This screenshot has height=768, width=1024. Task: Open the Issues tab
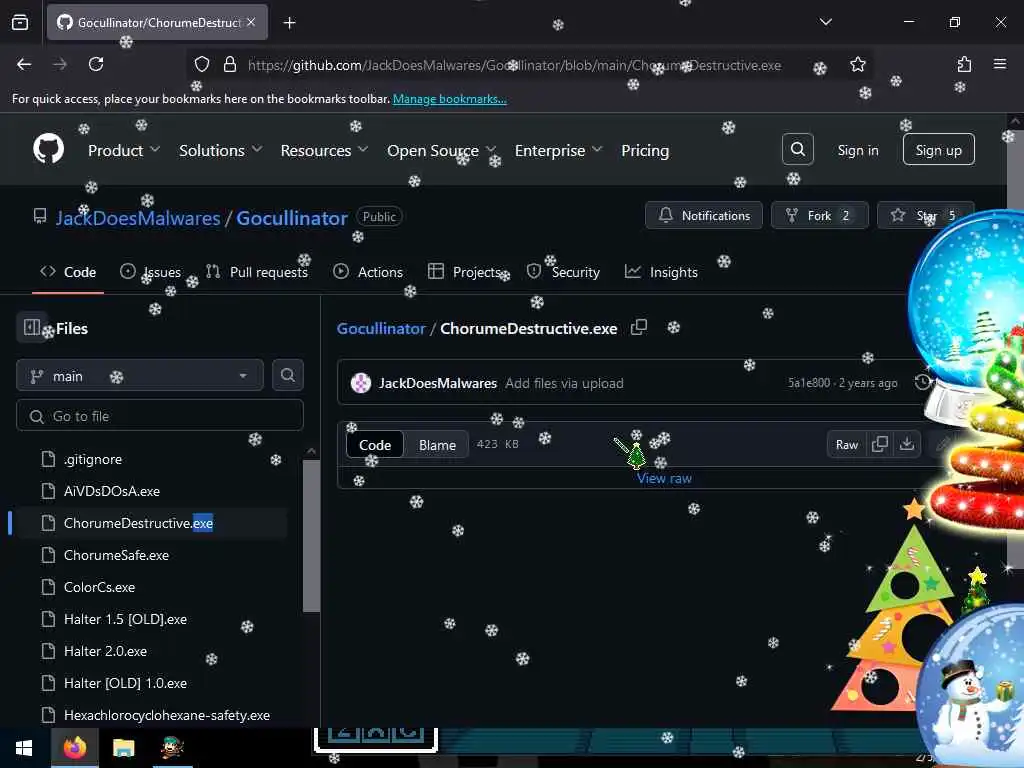151,272
